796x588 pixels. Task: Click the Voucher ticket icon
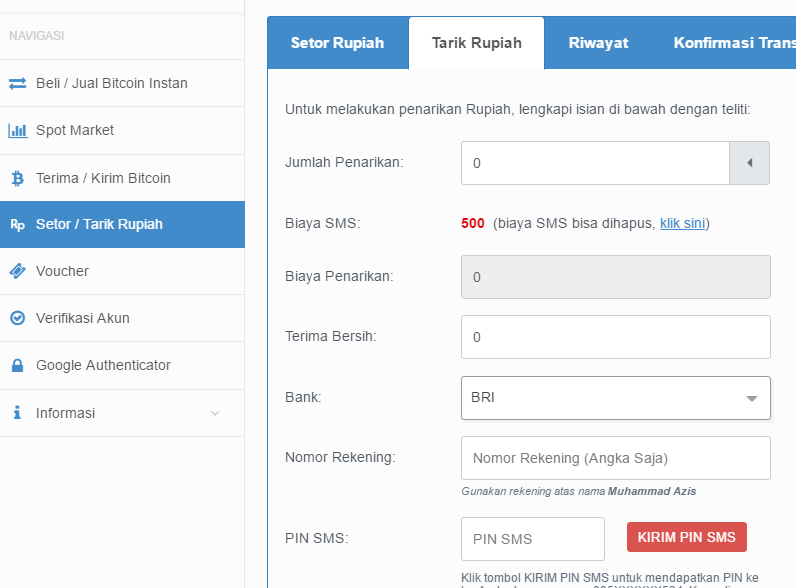[x=17, y=271]
